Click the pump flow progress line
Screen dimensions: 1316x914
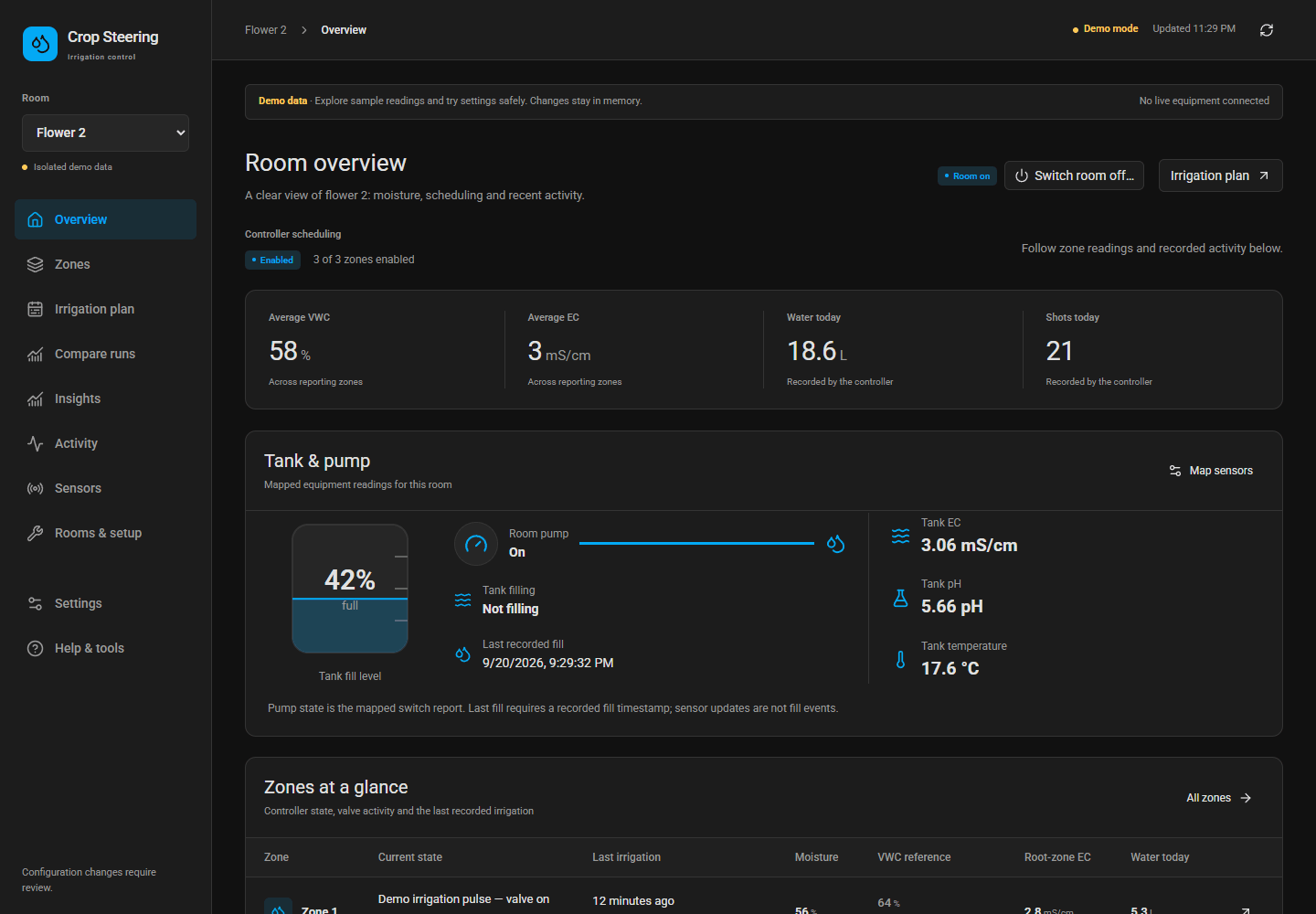[696, 543]
